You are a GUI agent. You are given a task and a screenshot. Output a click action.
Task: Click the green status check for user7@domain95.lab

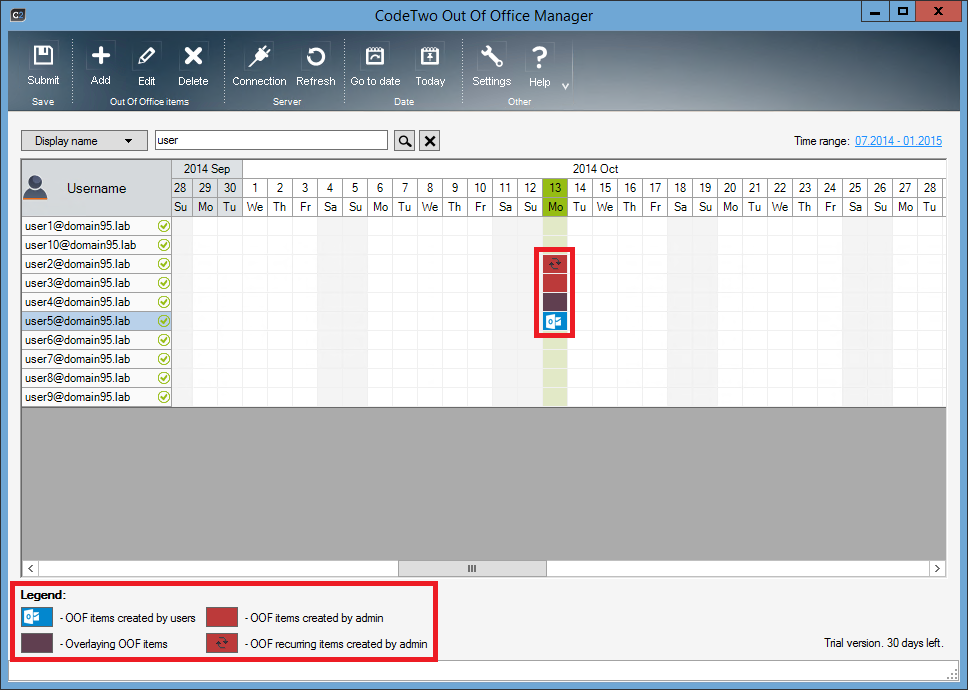pyautogui.click(x=164, y=359)
